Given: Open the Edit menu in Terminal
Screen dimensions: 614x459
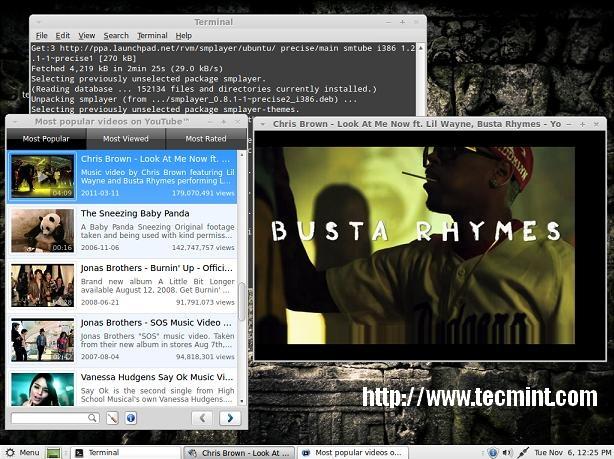Looking at the screenshot, I should point(63,36).
